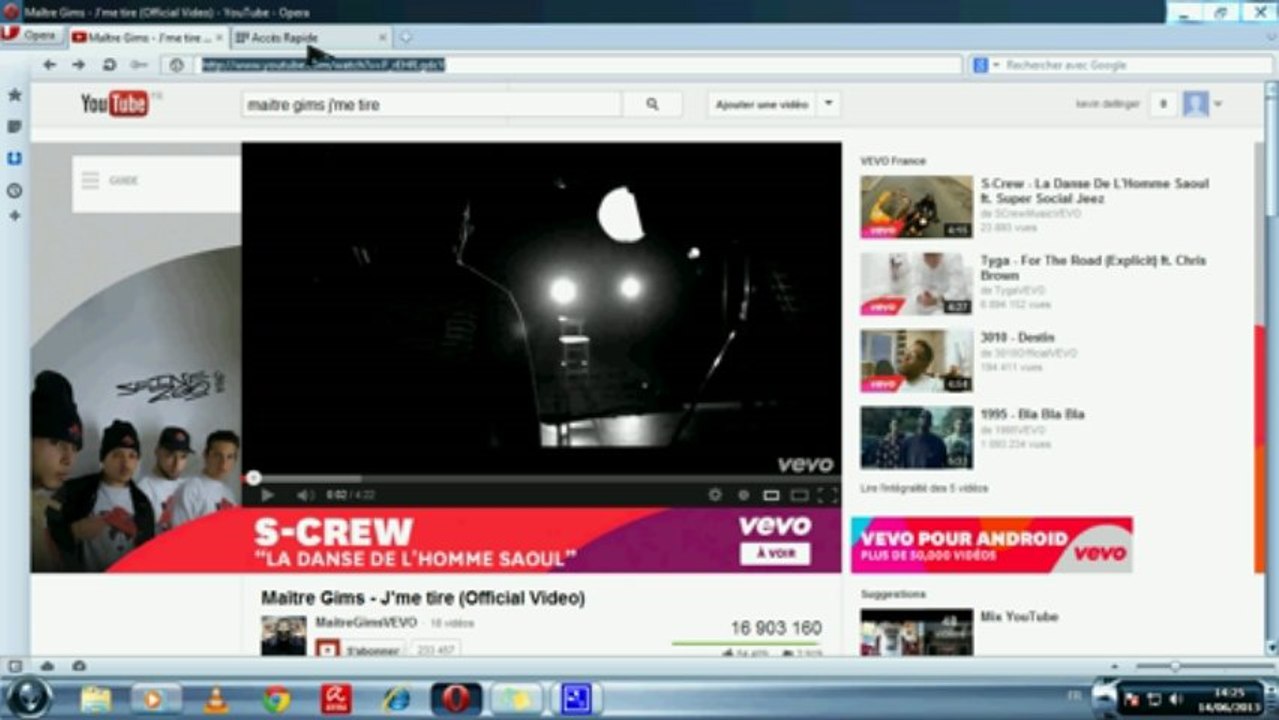Open Google Chrome from the taskbar
1279x720 pixels.
277,698
